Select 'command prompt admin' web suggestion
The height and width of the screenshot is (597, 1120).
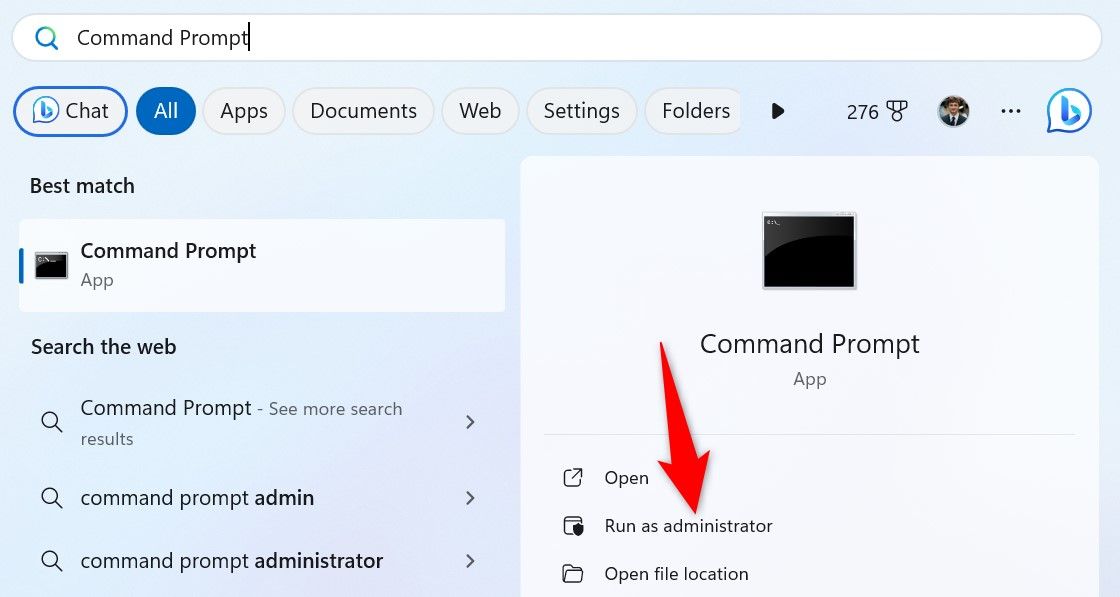(x=197, y=498)
